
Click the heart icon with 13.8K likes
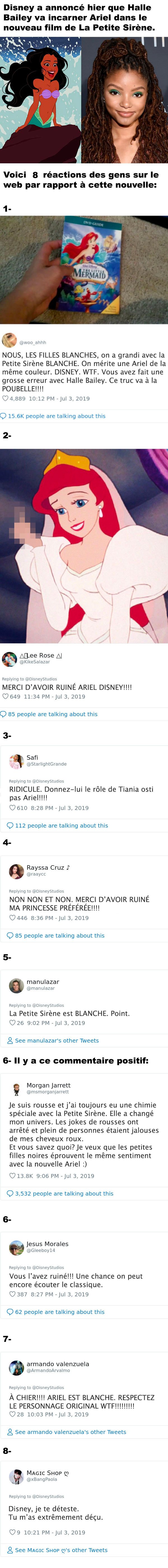12,1176
